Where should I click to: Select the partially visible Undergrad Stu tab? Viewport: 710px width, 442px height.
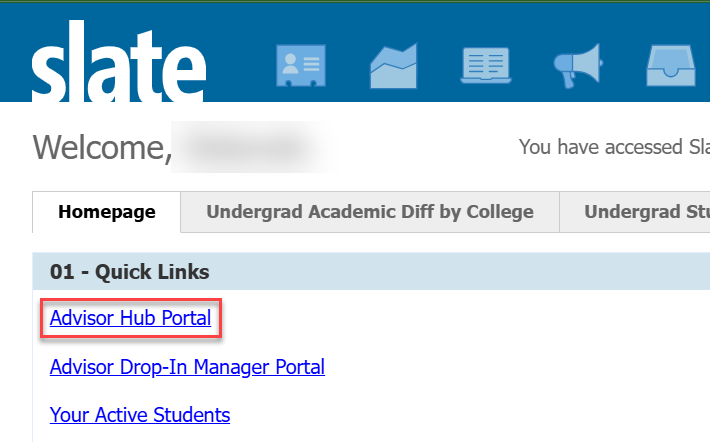tap(640, 212)
